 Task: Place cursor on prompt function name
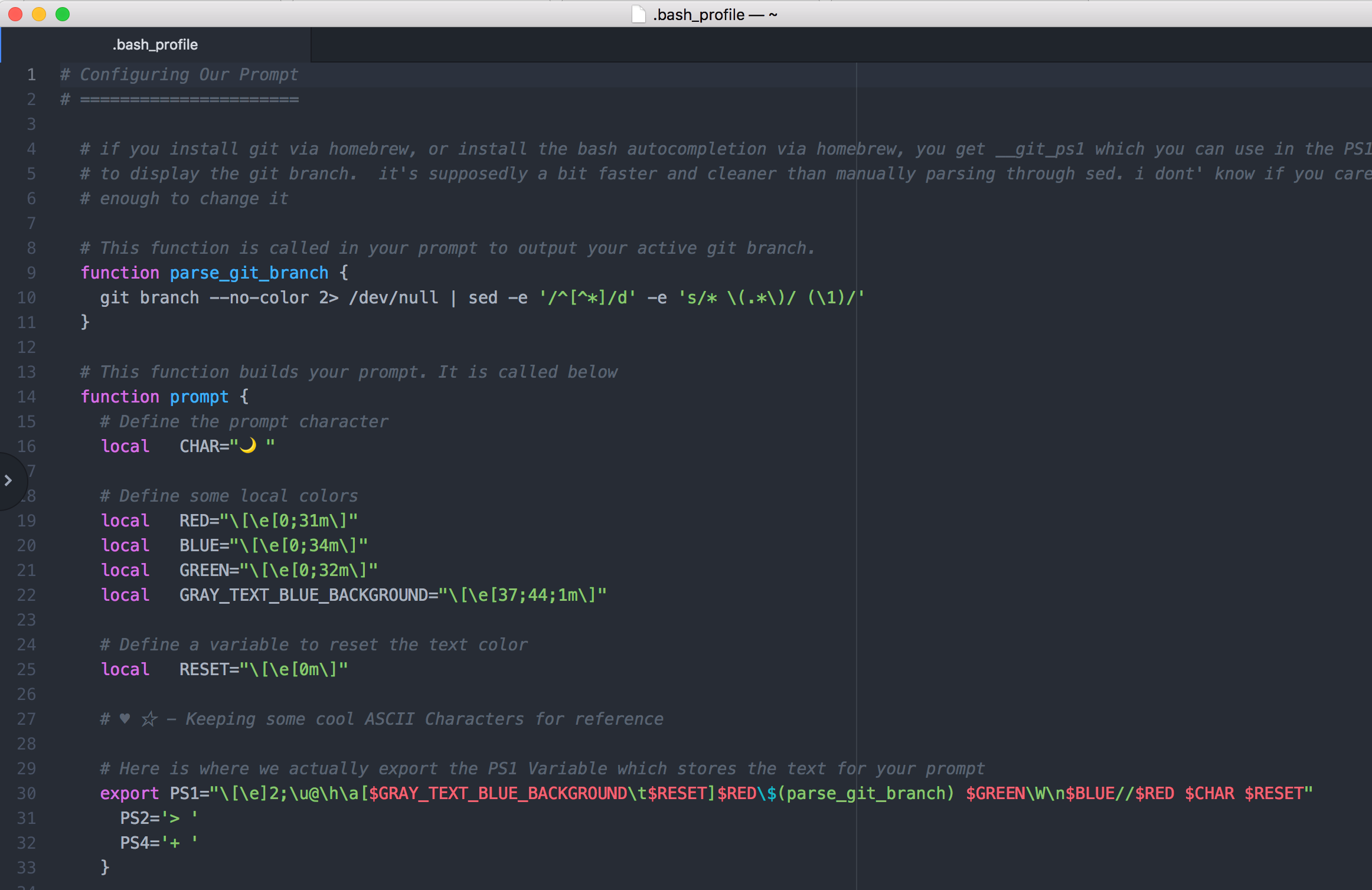[199, 397]
